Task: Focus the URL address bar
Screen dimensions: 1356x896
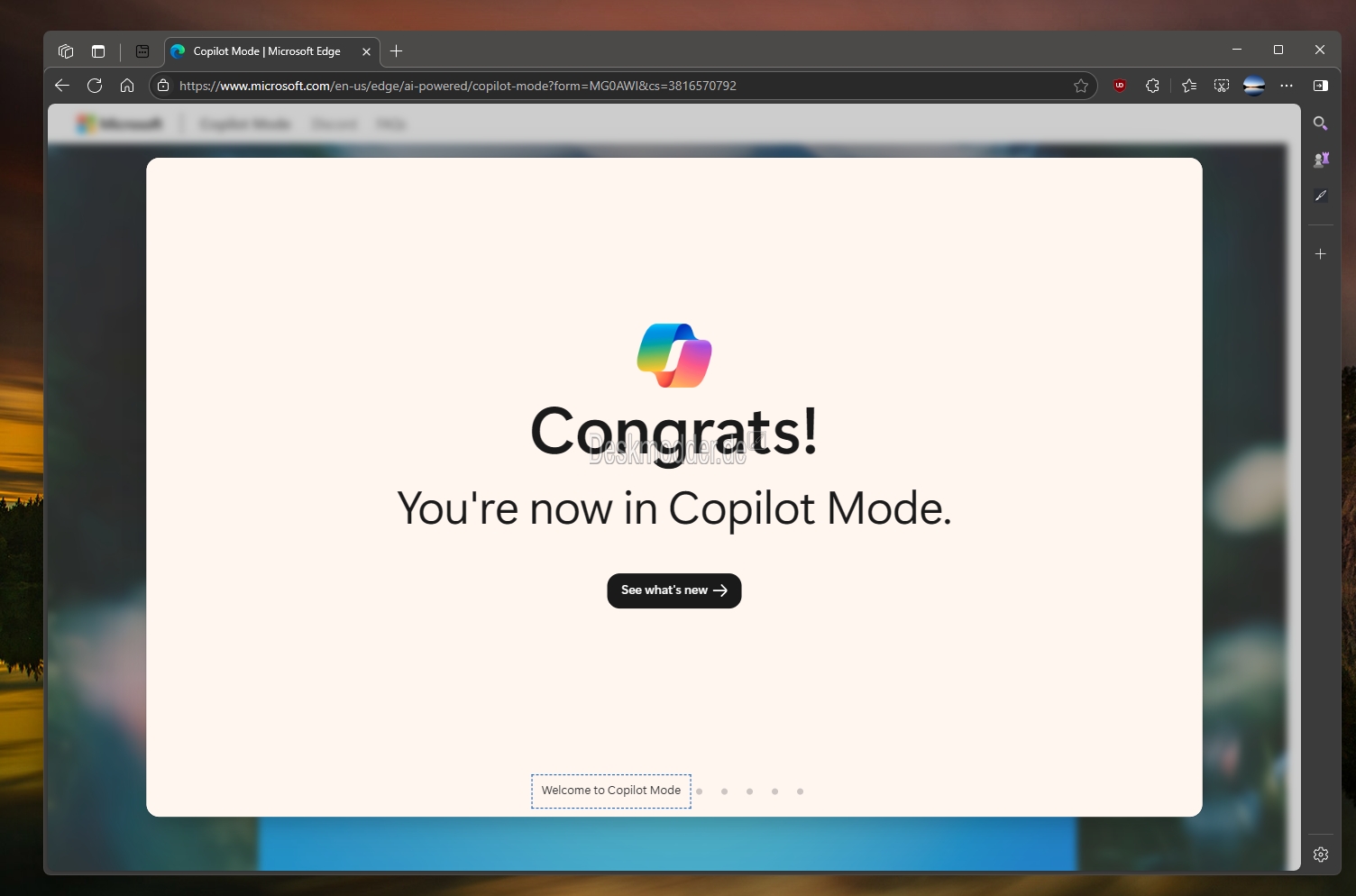Action: (622, 86)
